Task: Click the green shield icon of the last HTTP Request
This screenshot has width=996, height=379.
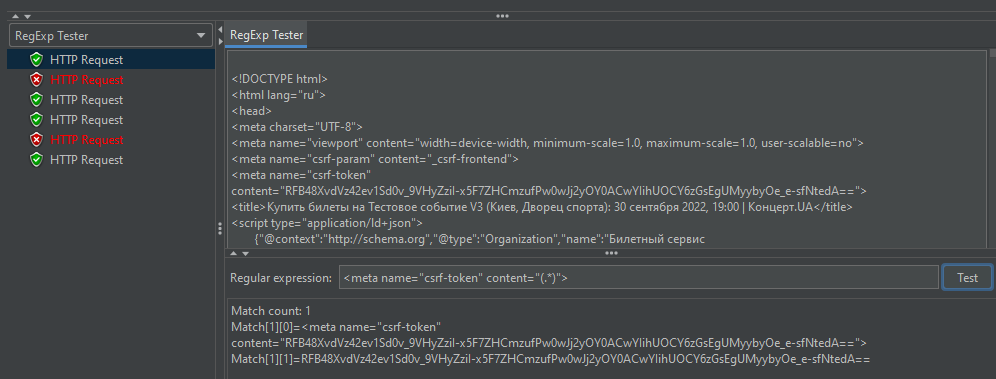Action: point(37,160)
